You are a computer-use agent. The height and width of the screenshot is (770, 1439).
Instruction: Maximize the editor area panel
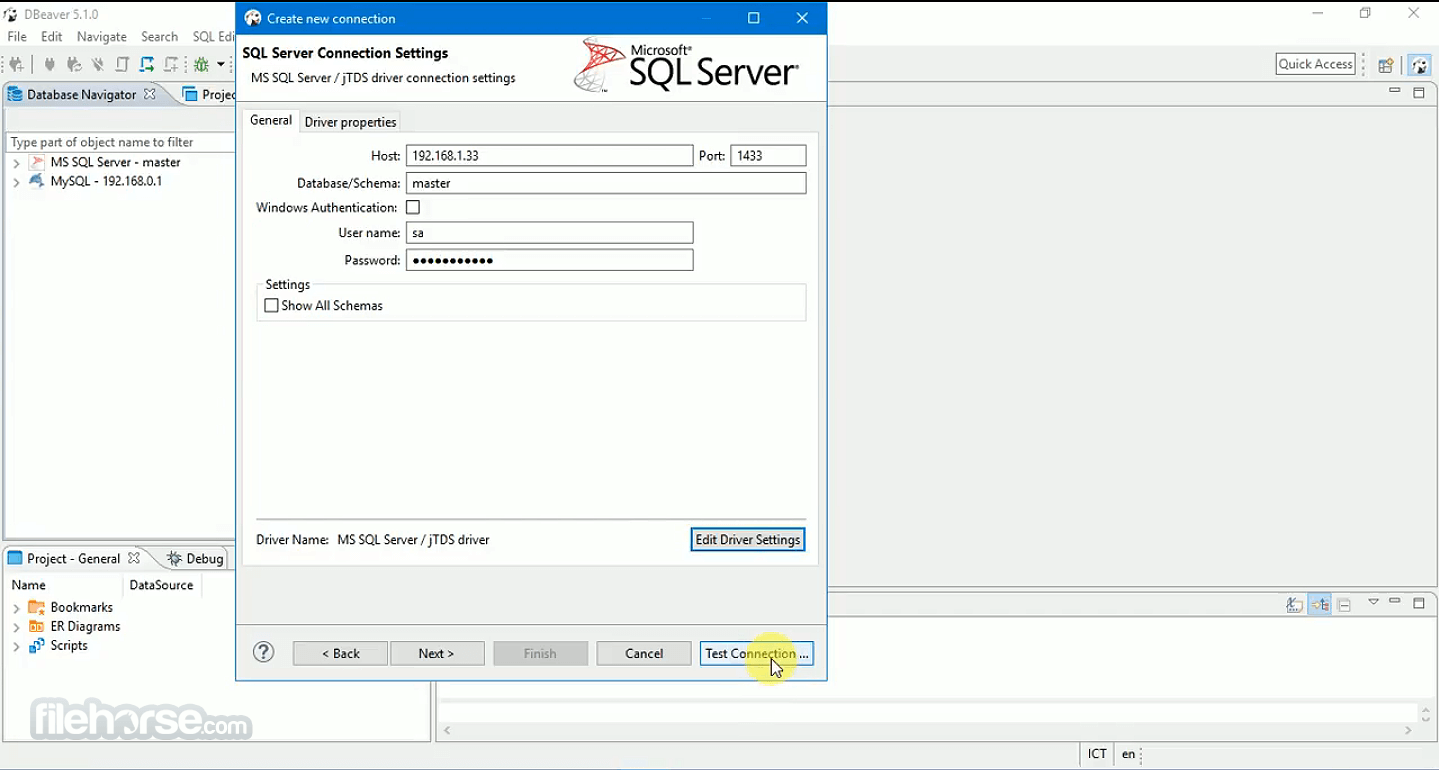pos(1419,92)
